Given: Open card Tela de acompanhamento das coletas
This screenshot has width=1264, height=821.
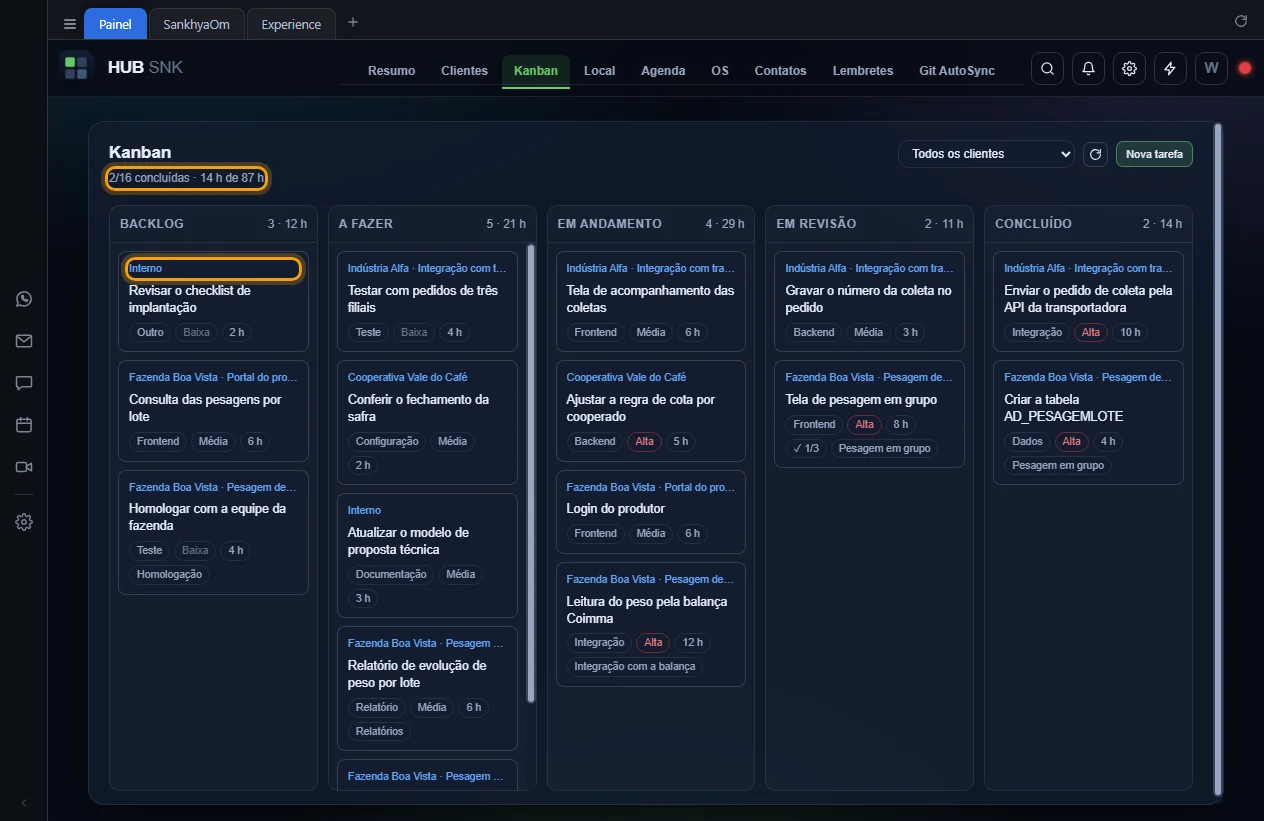Looking at the screenshot, I should 651,301.
